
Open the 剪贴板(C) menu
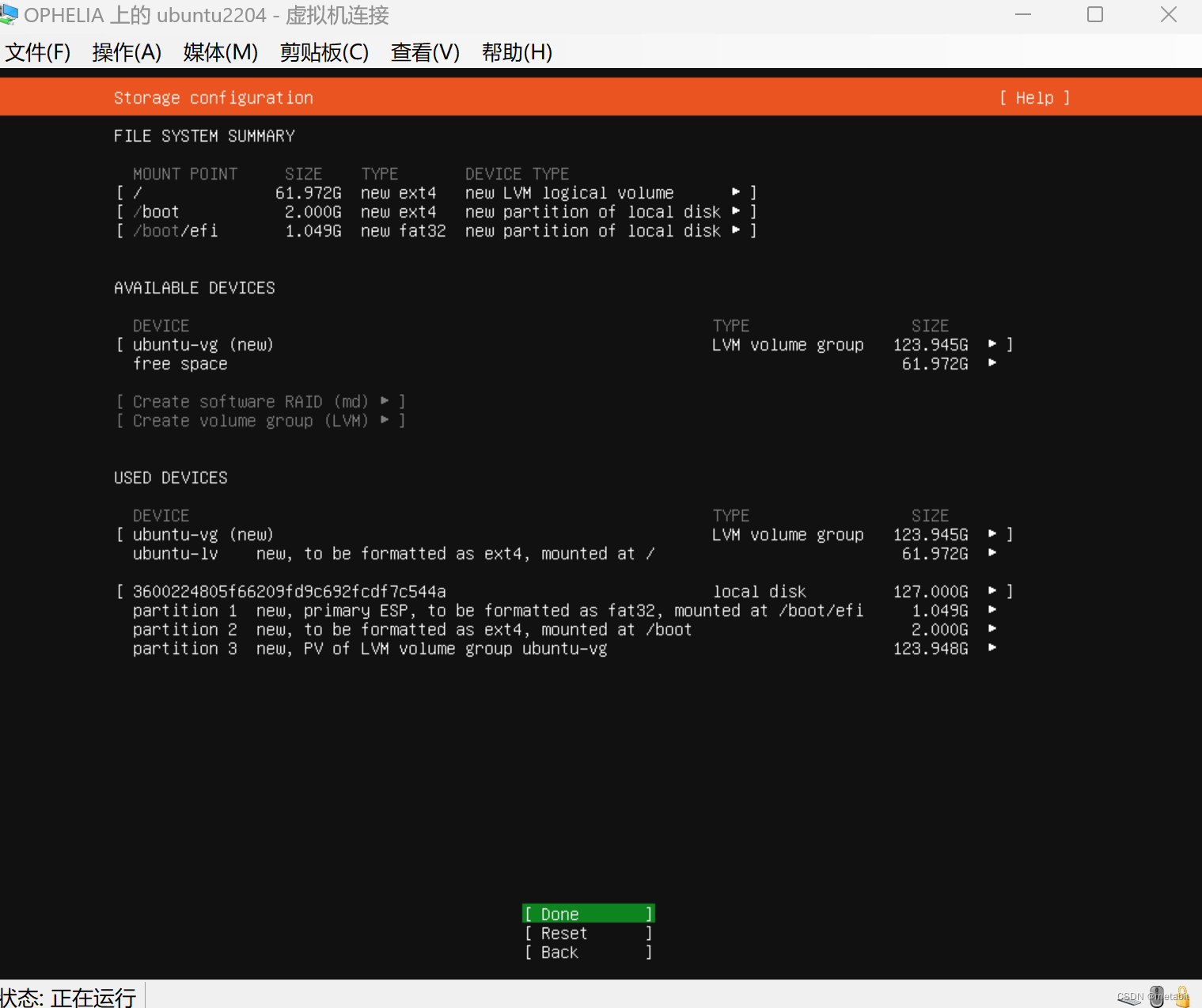coord(324,52)
